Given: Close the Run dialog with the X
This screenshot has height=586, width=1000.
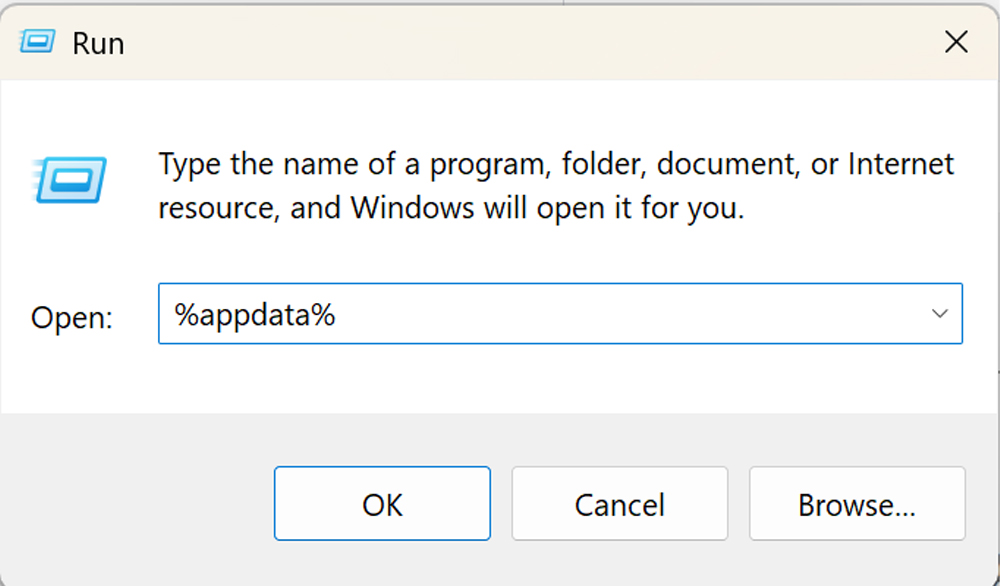Looking at the screenshot, I should (956, 42).
